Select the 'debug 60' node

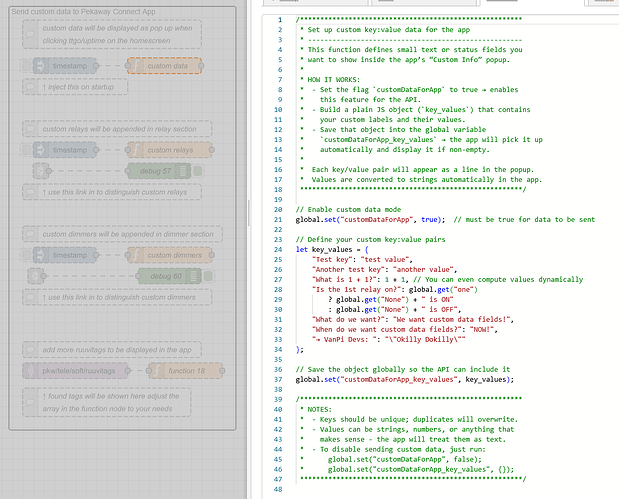[168, 276]
